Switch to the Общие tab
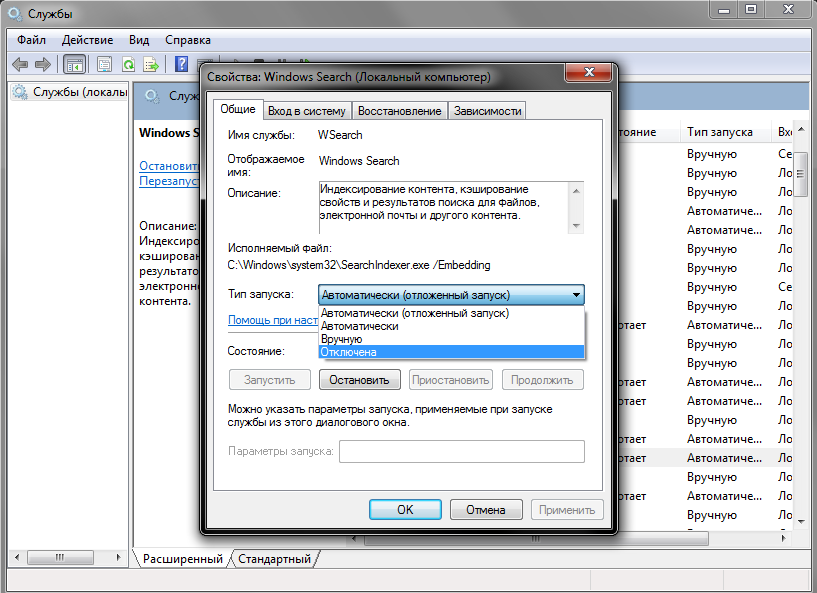The width and height of the screenshot is (817, 593). point(238,109)
